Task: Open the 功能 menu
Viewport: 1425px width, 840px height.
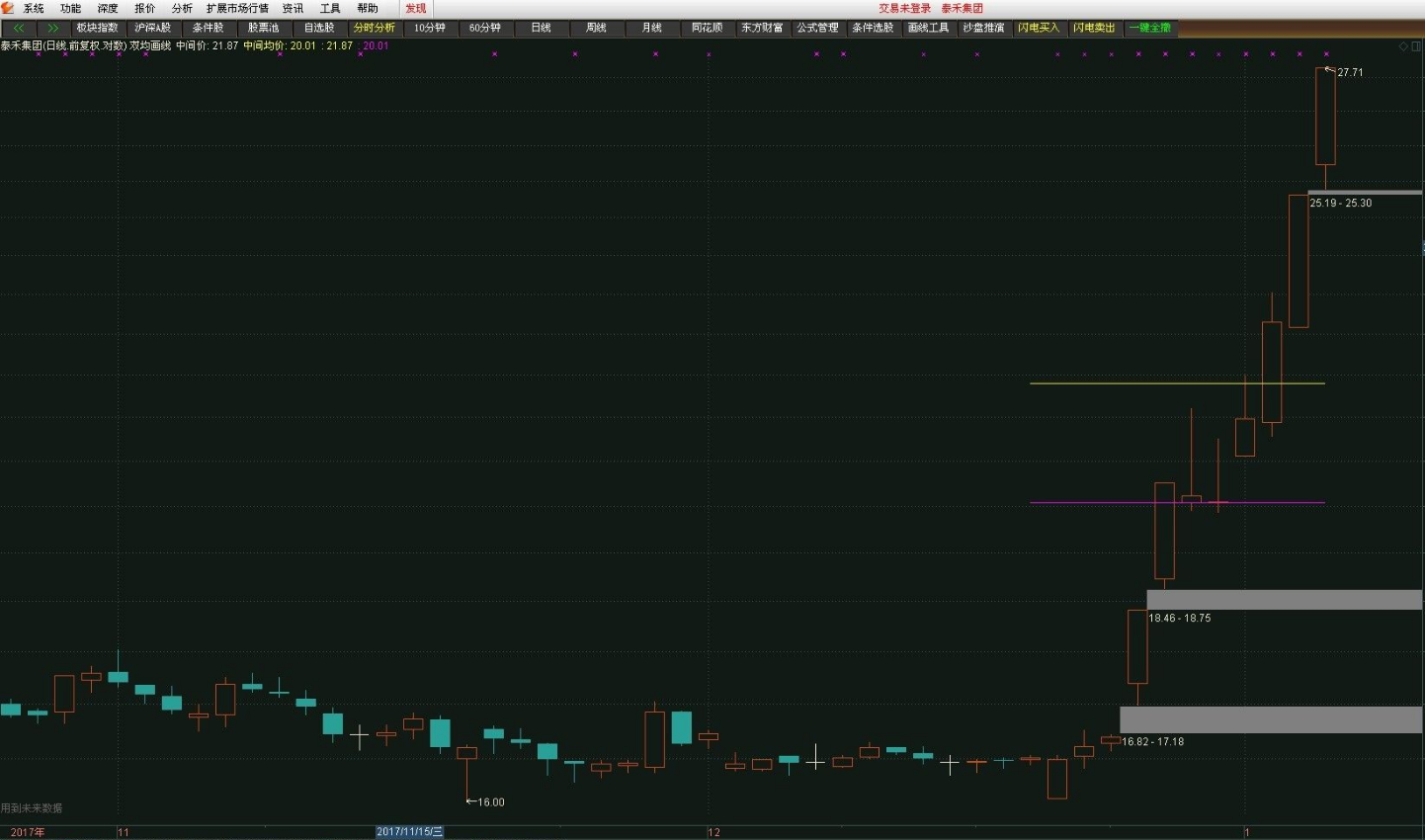Action: coord(70,8)
